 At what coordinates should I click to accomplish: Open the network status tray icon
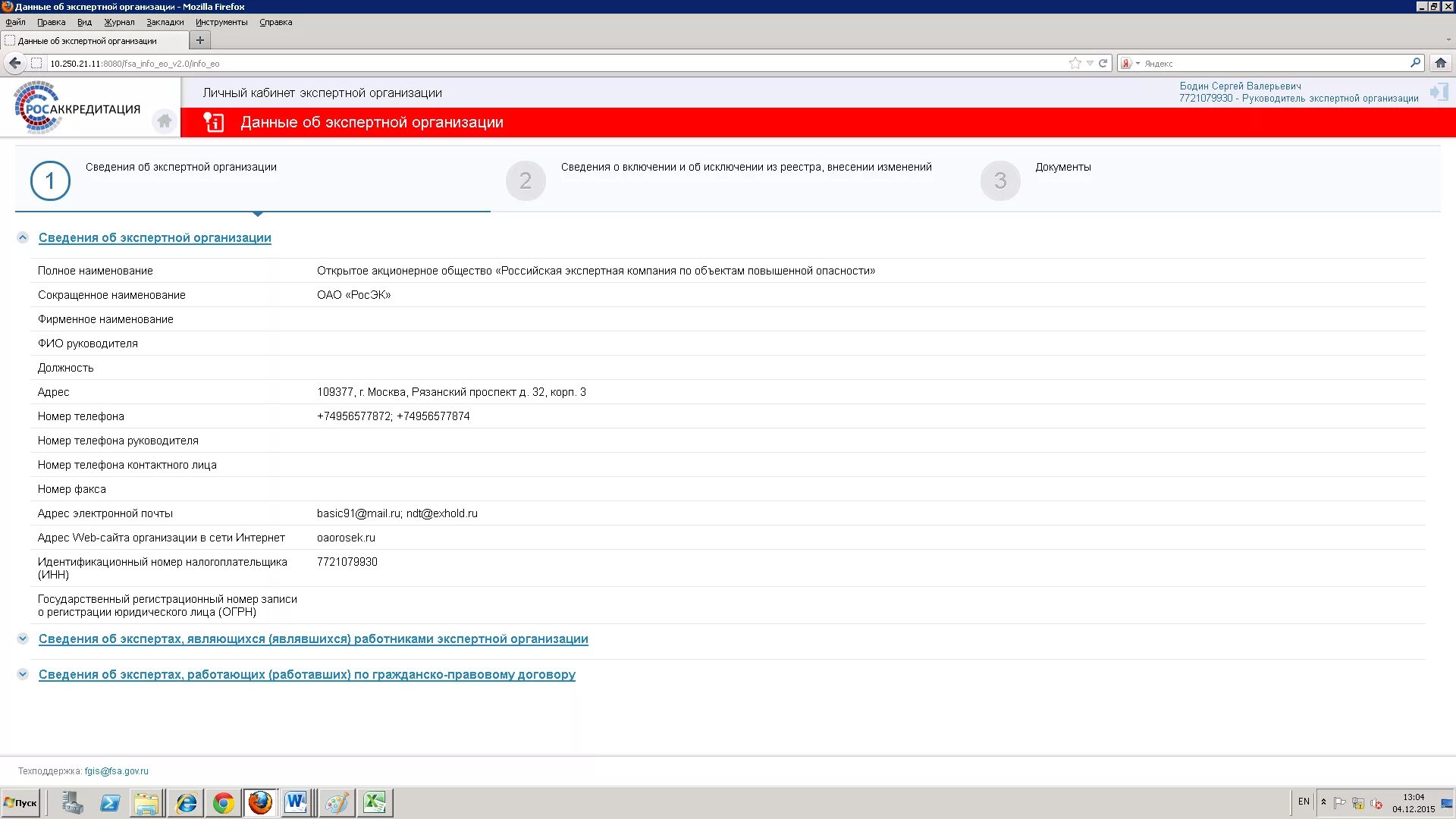(1358, 803)
